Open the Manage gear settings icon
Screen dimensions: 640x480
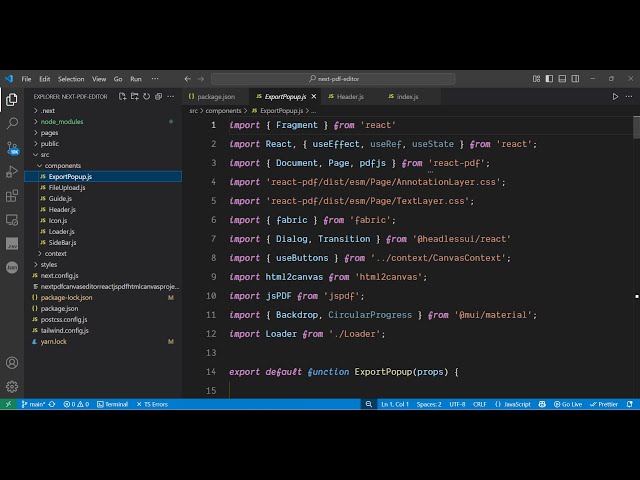(x=12, y=386)
